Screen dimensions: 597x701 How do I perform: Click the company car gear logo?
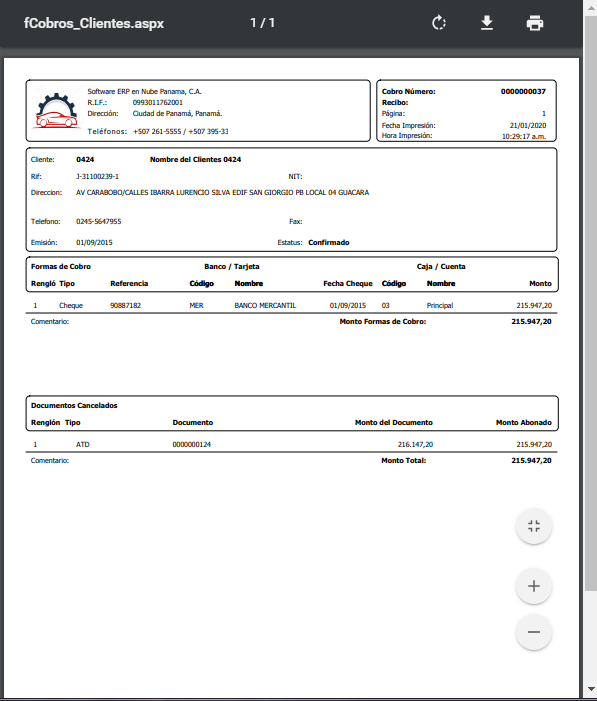[56, 111]
